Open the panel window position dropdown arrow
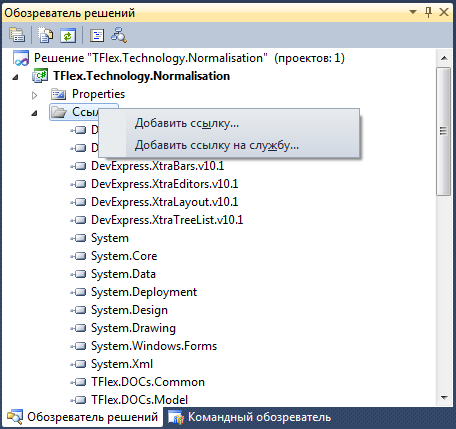The width and height of the screenshot is (456, 429). pos(413,12)
